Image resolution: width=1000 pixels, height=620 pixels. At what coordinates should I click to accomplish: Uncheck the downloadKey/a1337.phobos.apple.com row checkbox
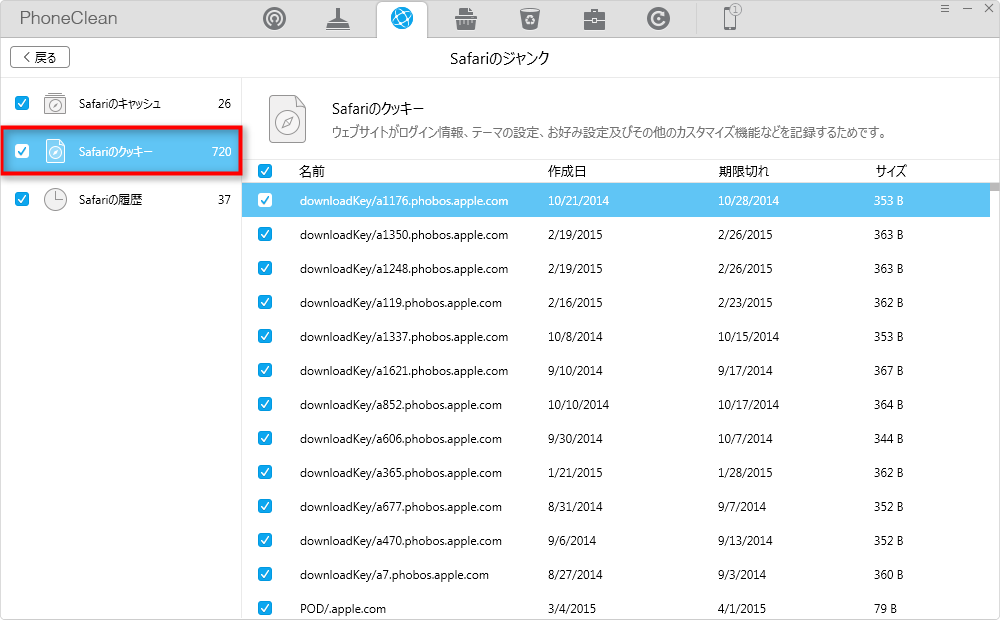265,336
